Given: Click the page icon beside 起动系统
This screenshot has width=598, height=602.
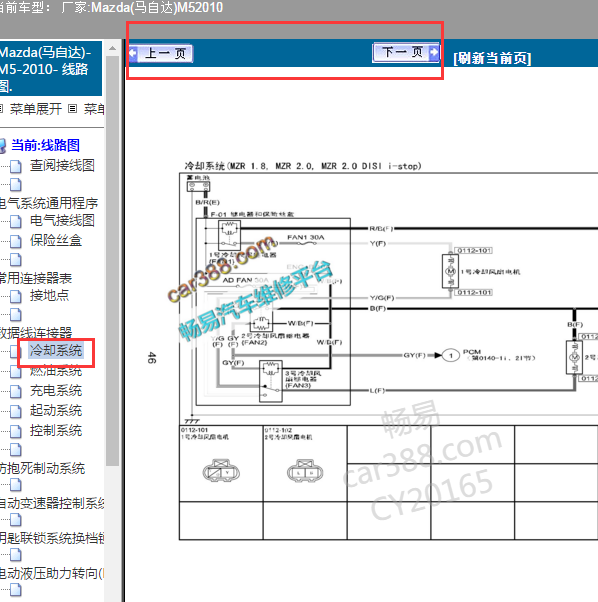Looking at the screenshot, I should 16,412.
